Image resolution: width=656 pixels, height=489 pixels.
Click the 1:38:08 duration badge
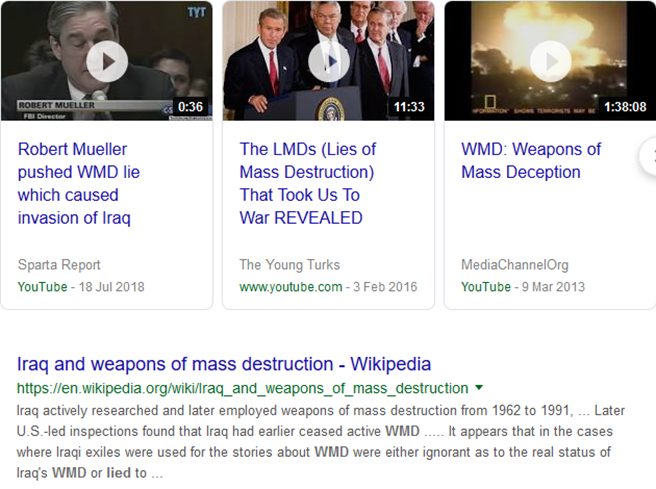coord(625,107)
